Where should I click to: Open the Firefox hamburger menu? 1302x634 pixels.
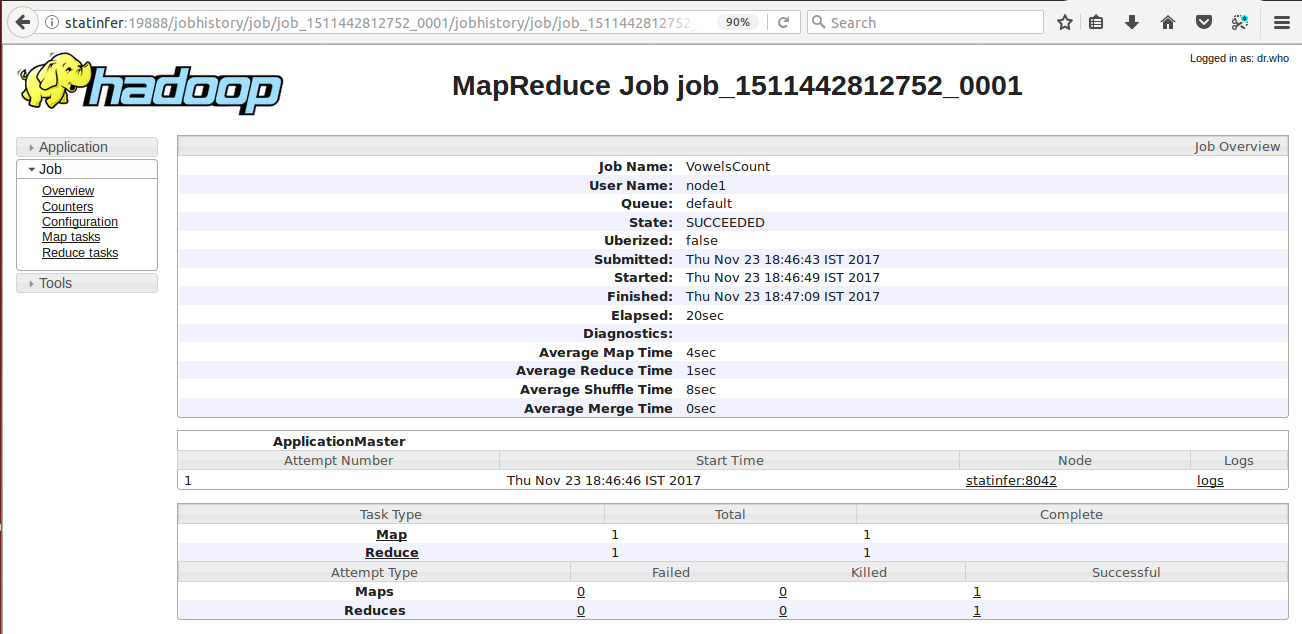(x=1282, y=22)
